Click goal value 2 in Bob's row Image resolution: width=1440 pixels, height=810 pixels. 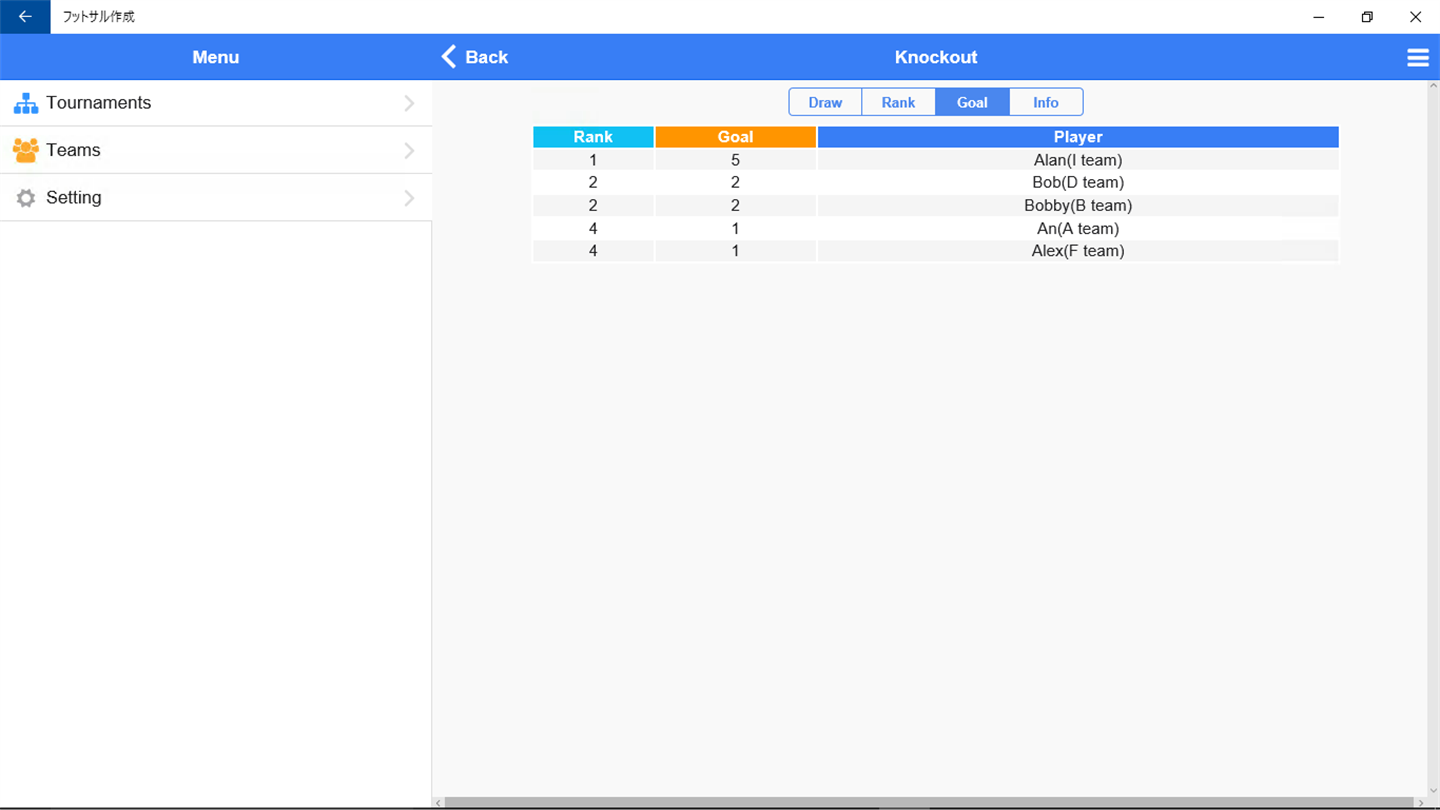pyautogui.click(x=736, y=182)
